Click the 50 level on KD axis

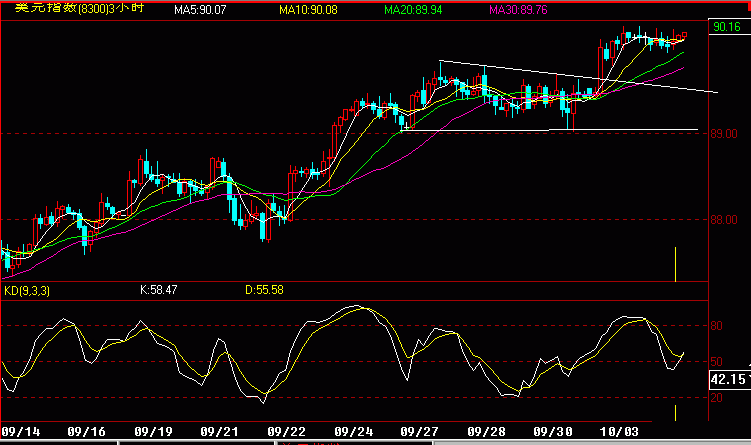tap(716, 362)
